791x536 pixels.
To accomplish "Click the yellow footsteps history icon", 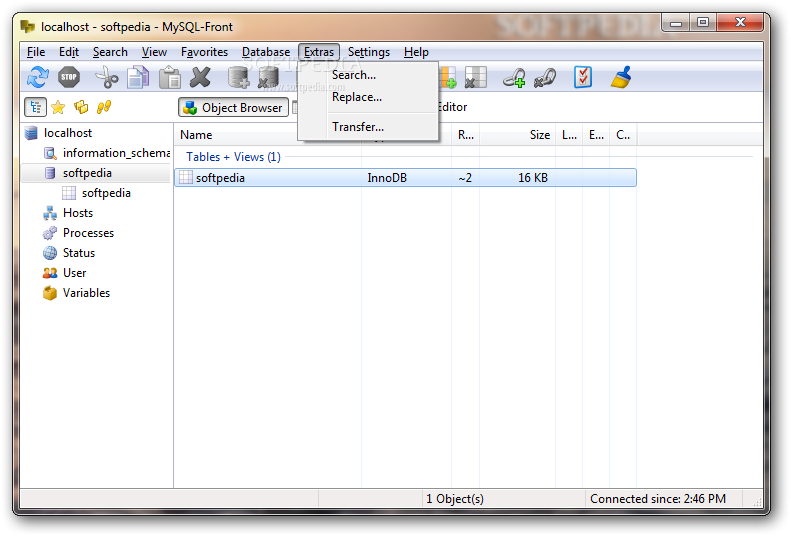I will tap(104, 107).
